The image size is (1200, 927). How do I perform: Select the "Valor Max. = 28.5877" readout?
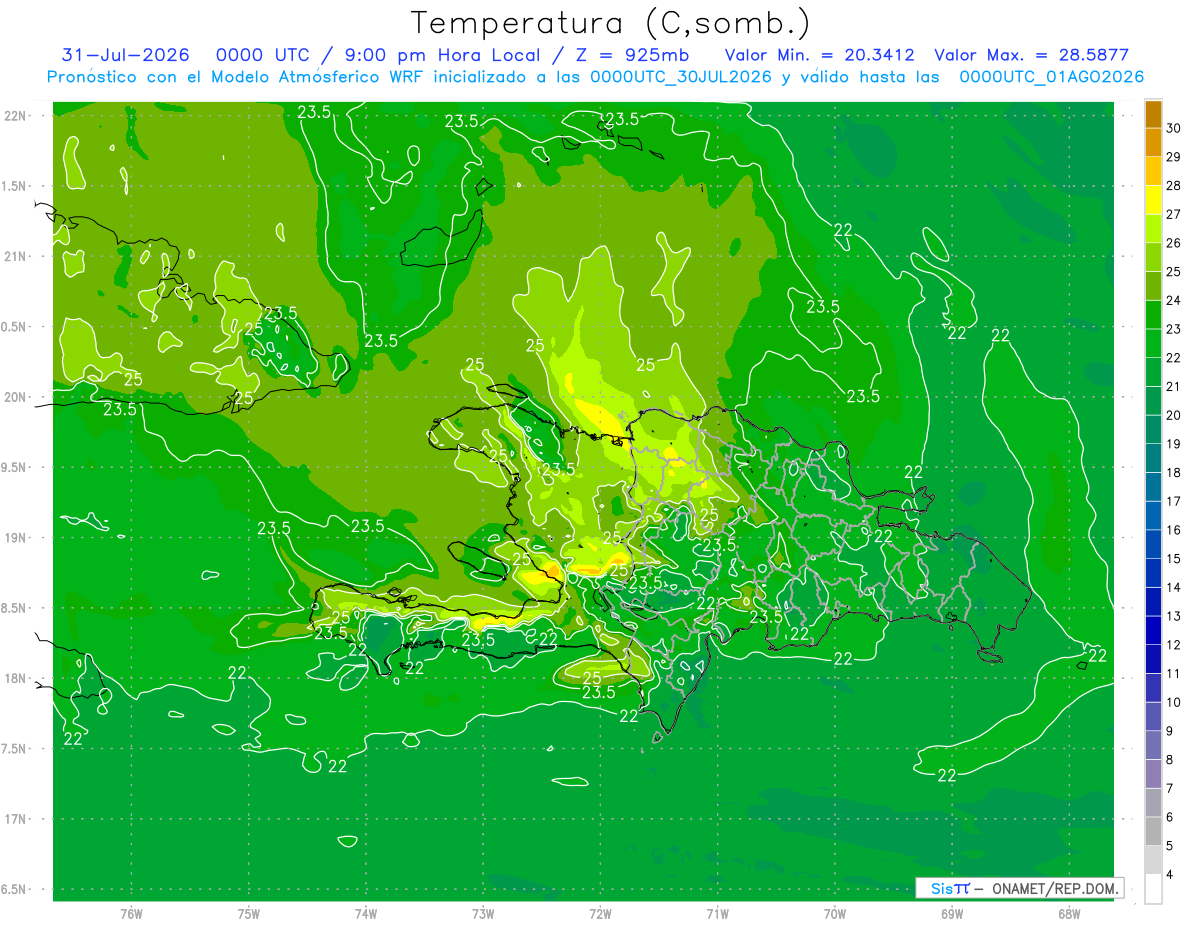pos(1031,55)
